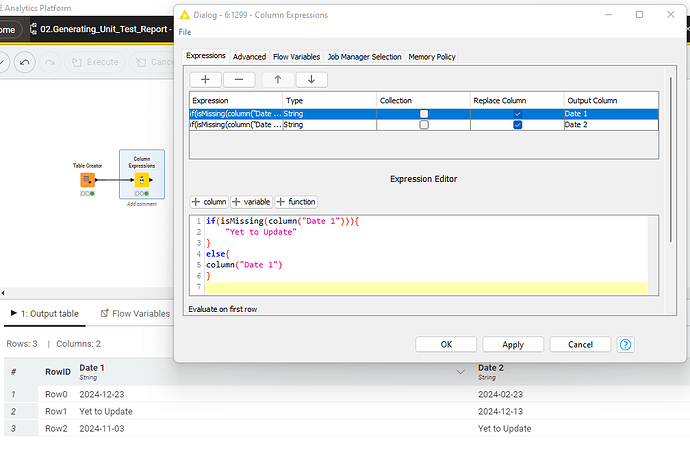Redo action in KNIME toolbar
The height and width of the screenshot is (450, 690).
click(x=50, y=62)
